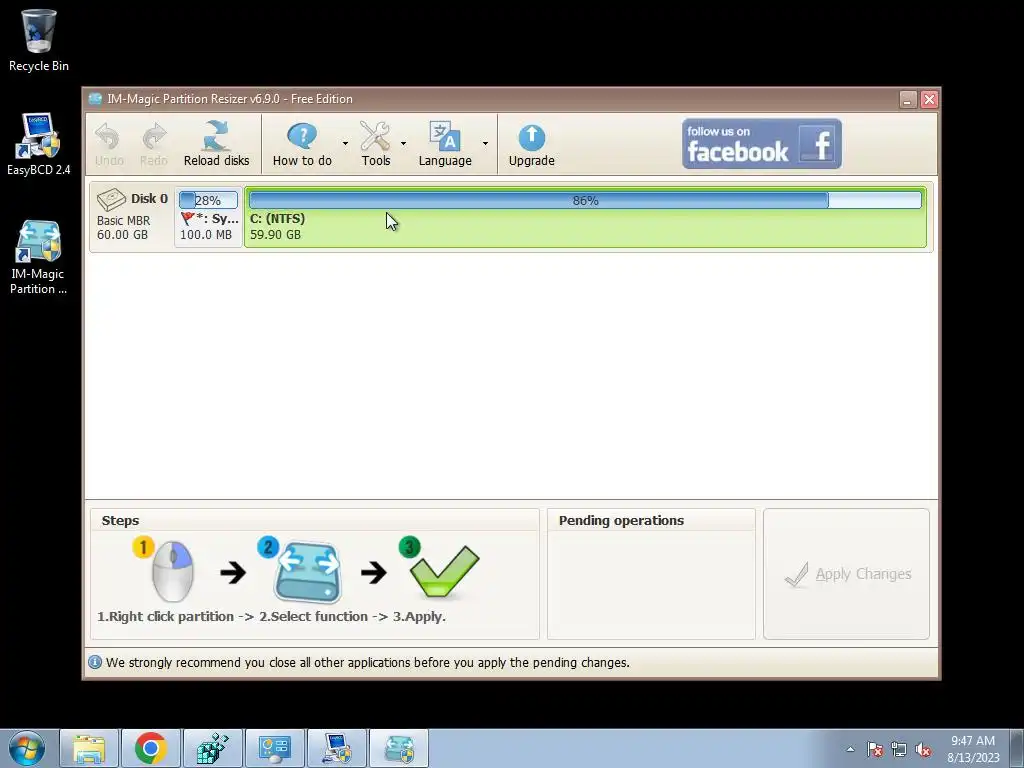This screenshot has width=1024, height=768.
Task: Expand the Language dropdown arrow
Action: (485, 143)
